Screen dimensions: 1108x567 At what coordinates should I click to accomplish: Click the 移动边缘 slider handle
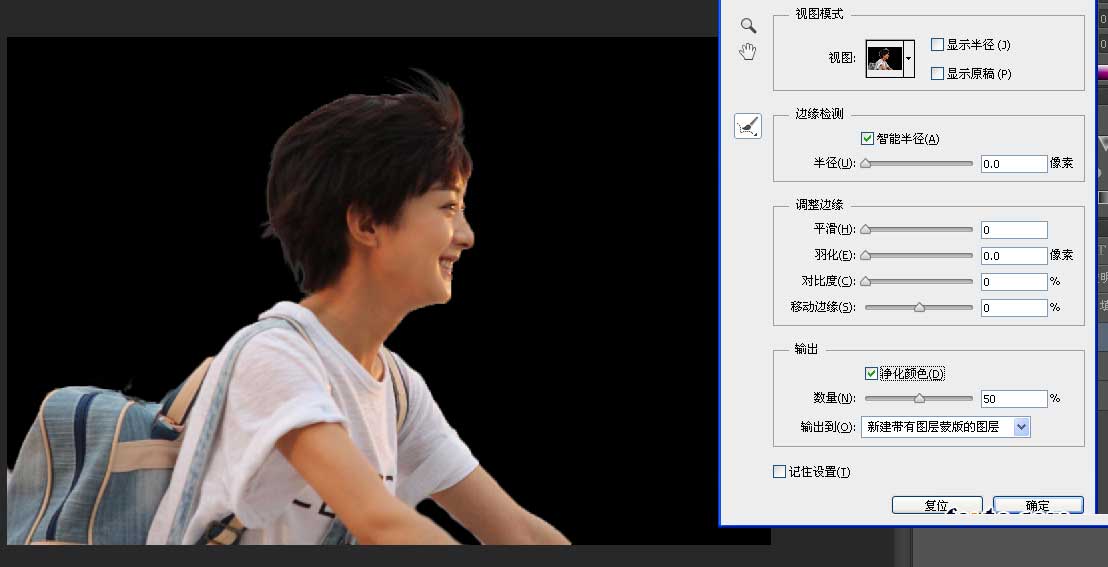[919, 308]
